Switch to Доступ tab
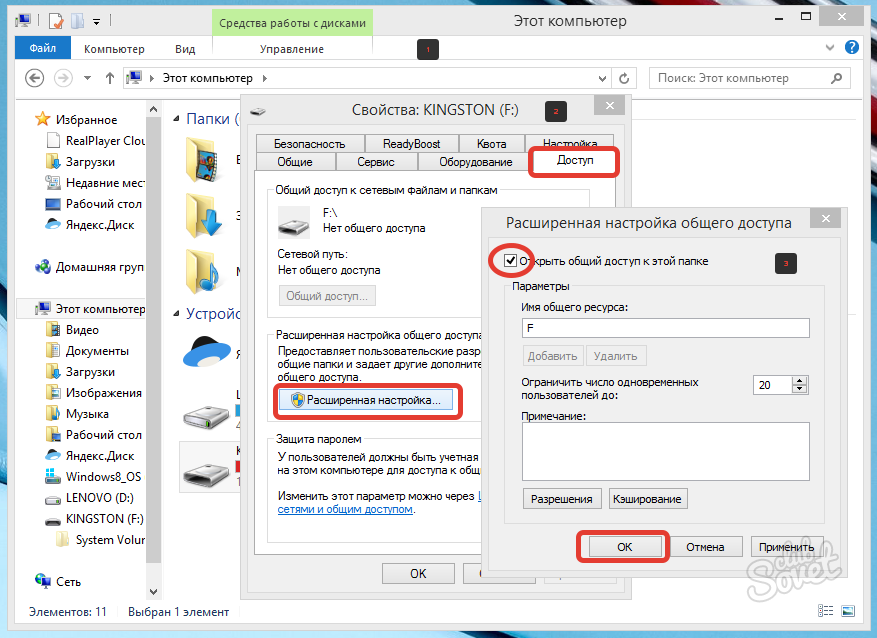 [x=574, y=160]
